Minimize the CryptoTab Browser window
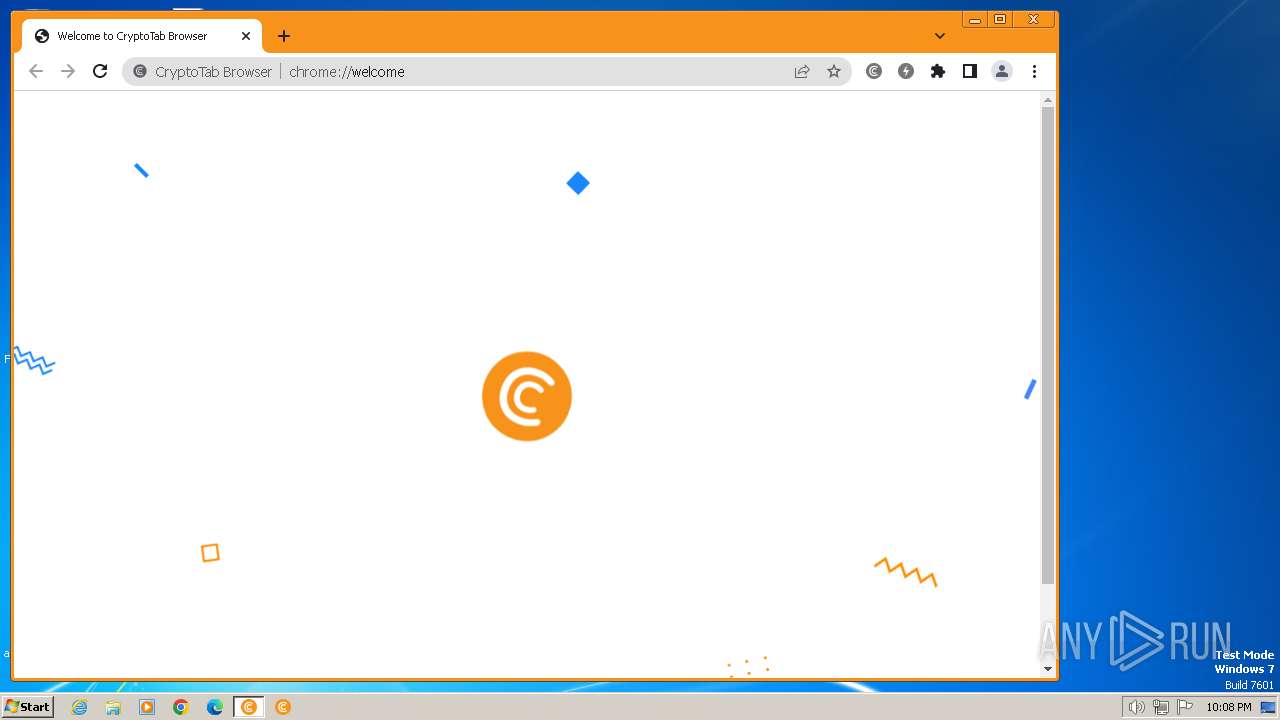Screen dimensions: 1280x720 [975, 19]
